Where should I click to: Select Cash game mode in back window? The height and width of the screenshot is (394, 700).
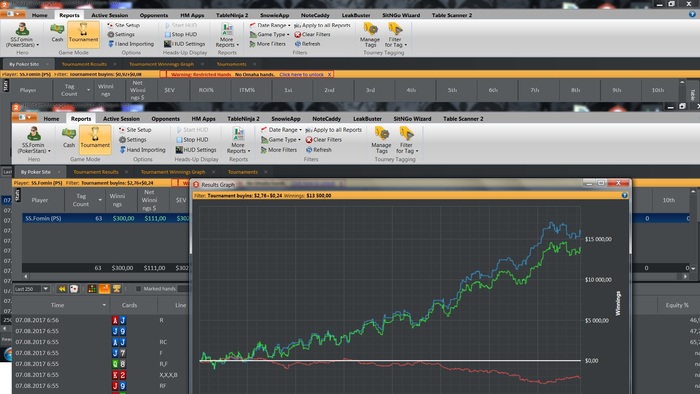point(57,33)
